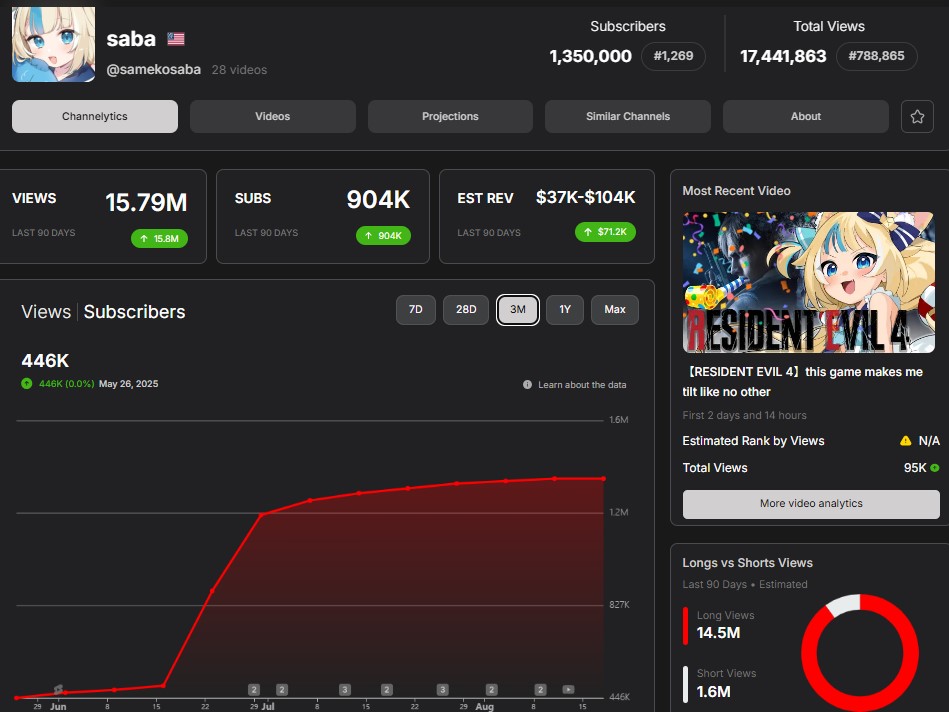Open the Learn about the data link
949x712 pixels.
coord(582,384)
